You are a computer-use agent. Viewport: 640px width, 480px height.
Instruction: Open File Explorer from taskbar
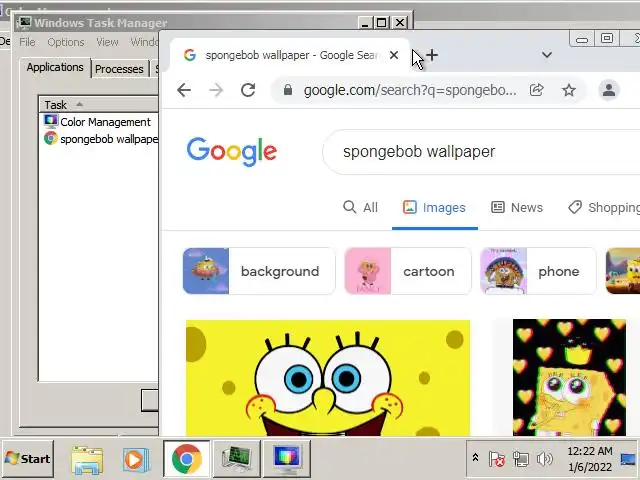tap(87, 460)
